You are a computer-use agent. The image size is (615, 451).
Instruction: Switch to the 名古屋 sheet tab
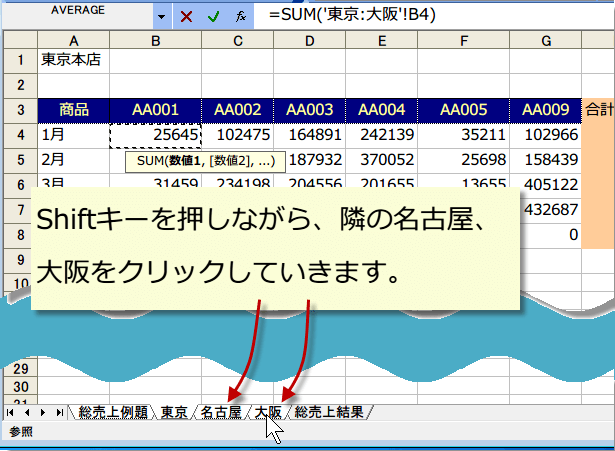(x=221, y=412)
